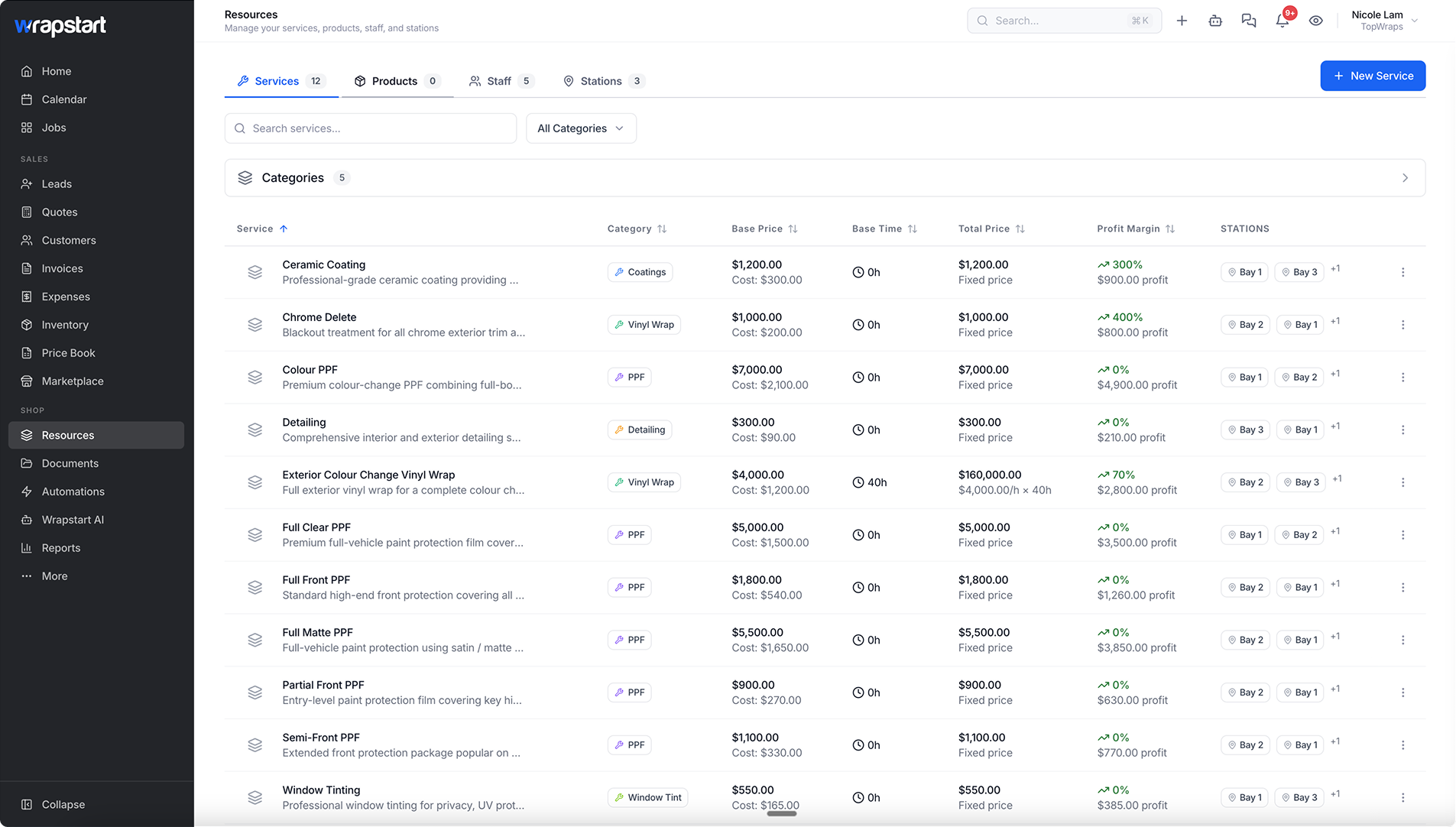Image resolution: width=1456 pixels, height=827 pixels.
Task: Open three-dot menu for Detailing row
Action: [x=1402, y=430]
